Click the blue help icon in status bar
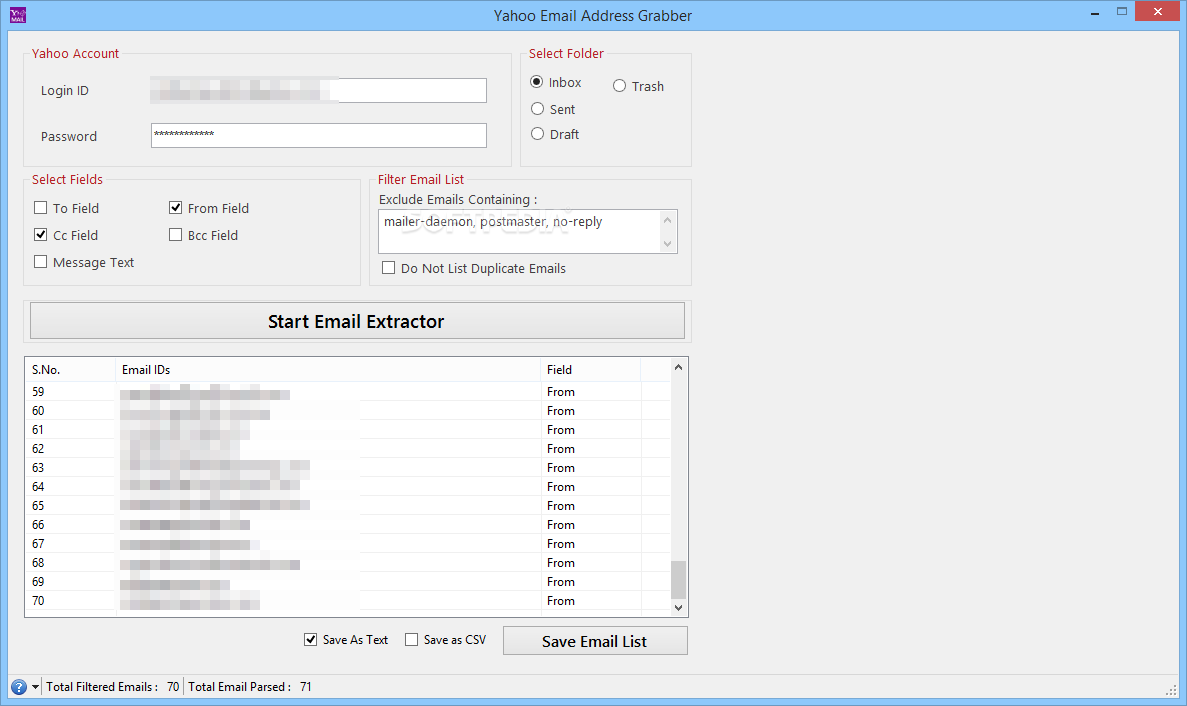 pos(19,687)
